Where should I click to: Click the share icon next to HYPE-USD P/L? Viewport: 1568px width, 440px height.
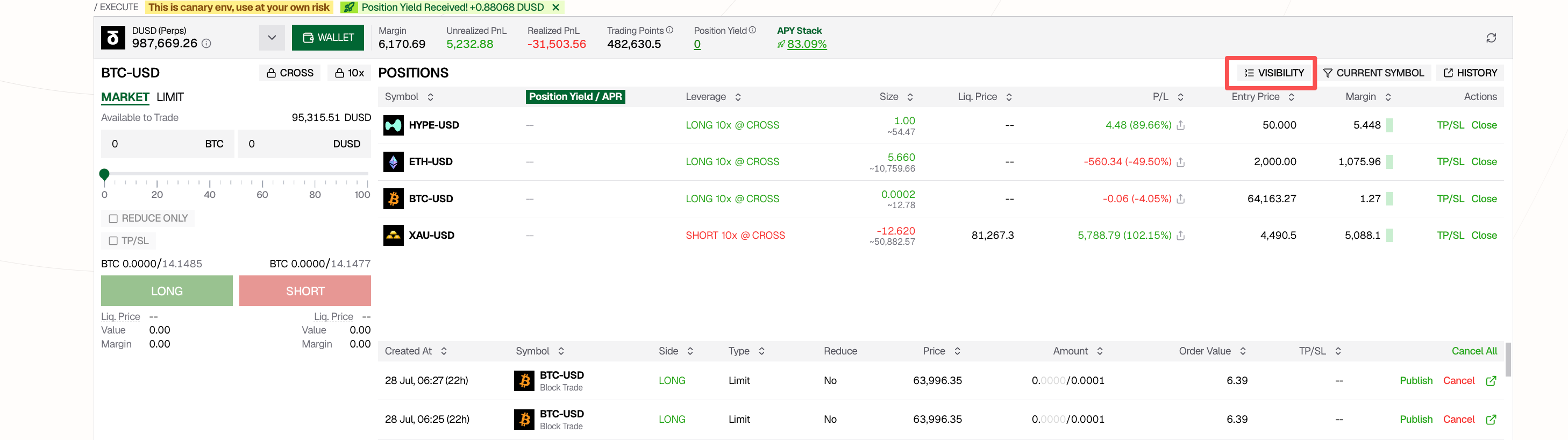point(1180,125)
